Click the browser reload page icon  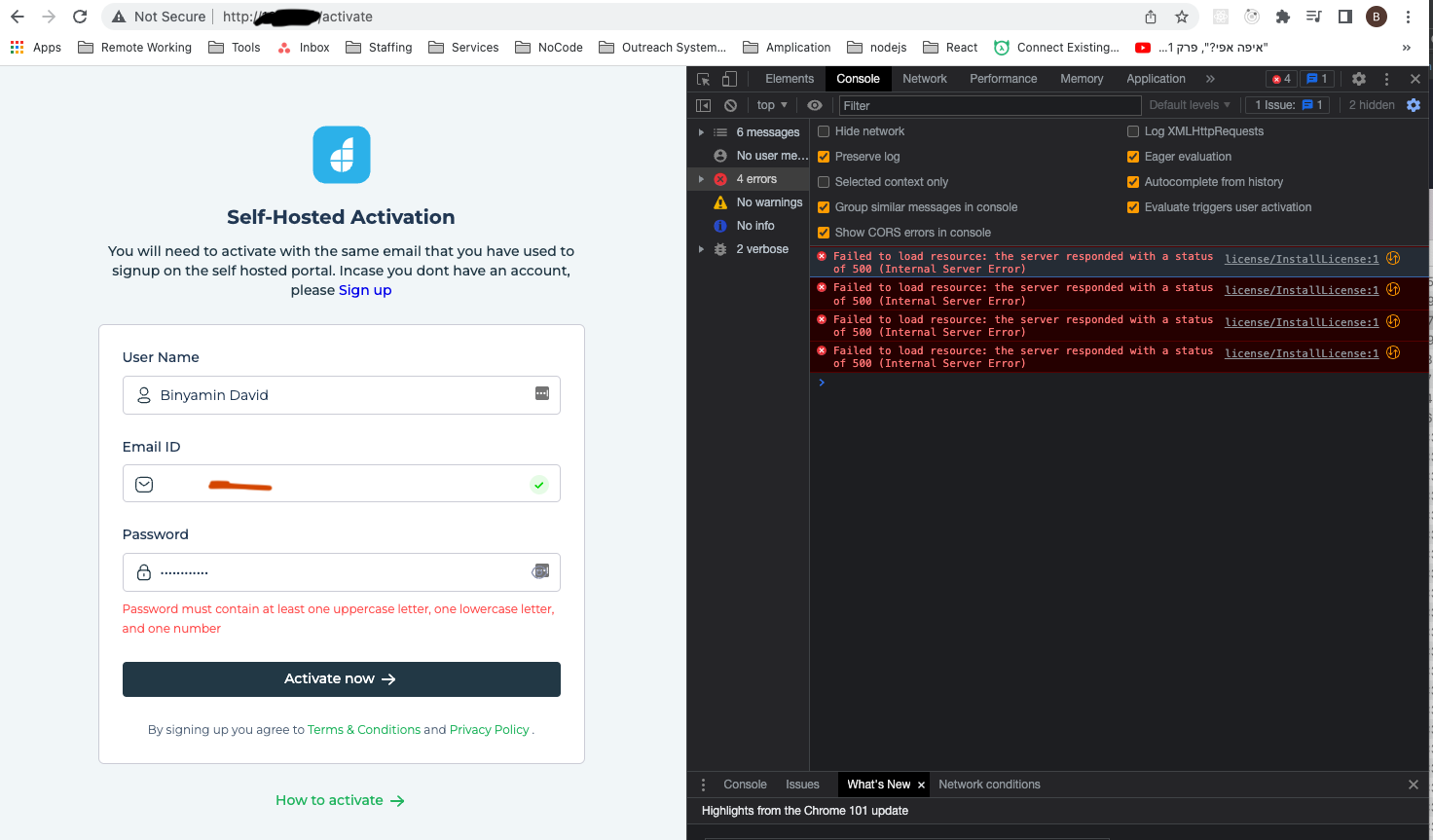point(80,17)
